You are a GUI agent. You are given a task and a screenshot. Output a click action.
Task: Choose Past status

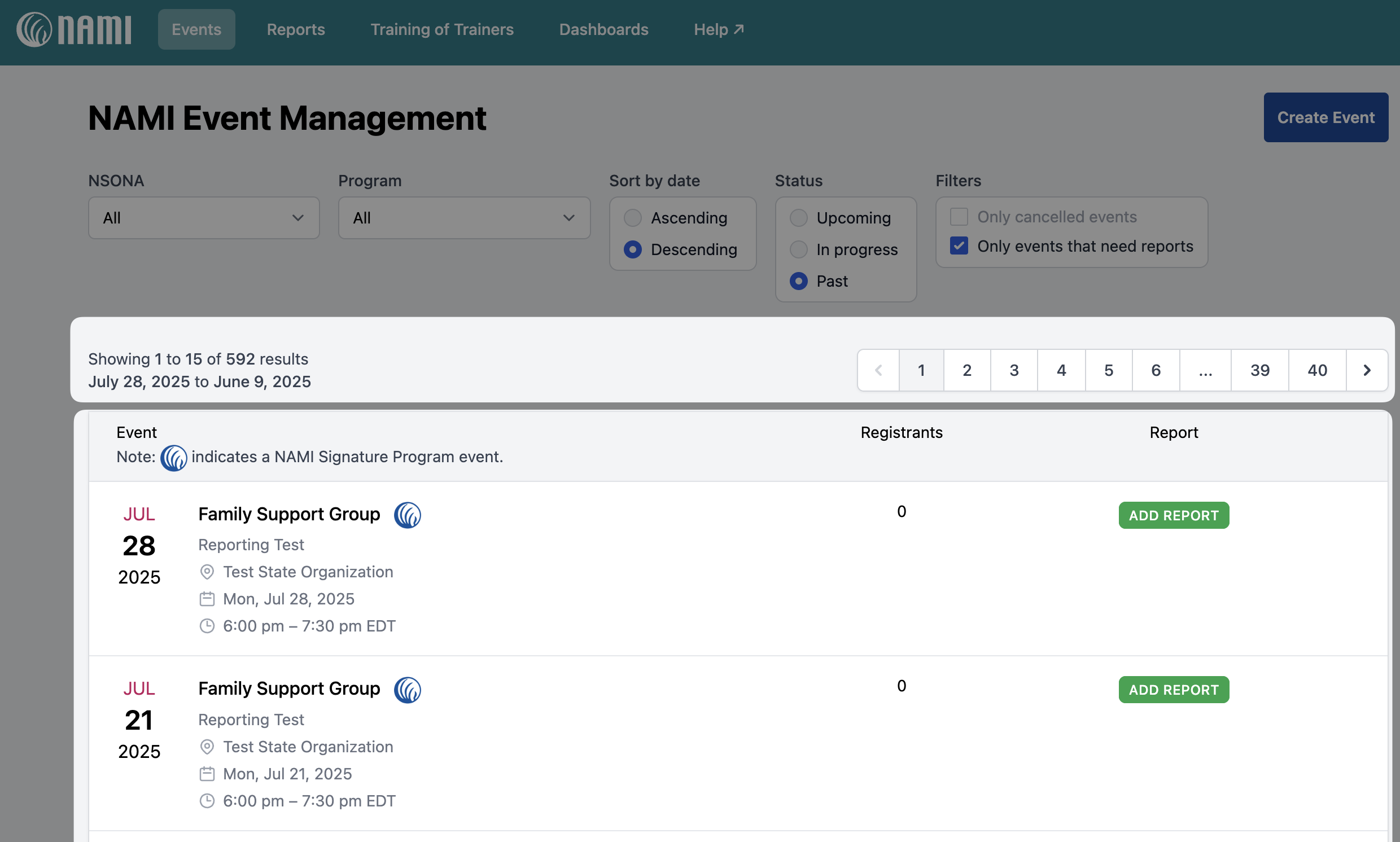(x=798, y=282)
